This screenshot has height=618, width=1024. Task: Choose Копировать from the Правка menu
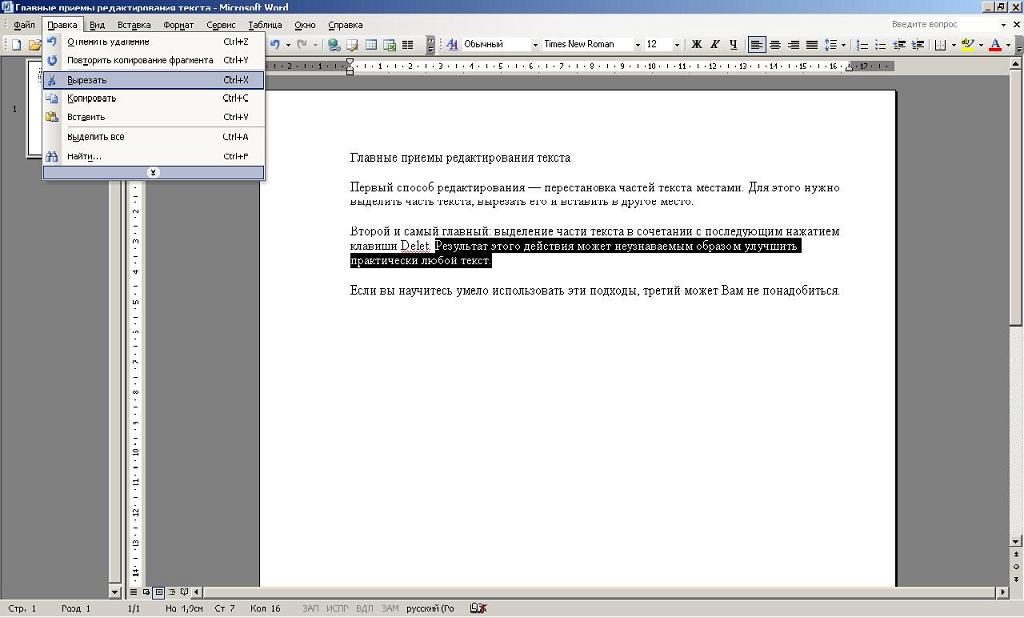point(153,98)
